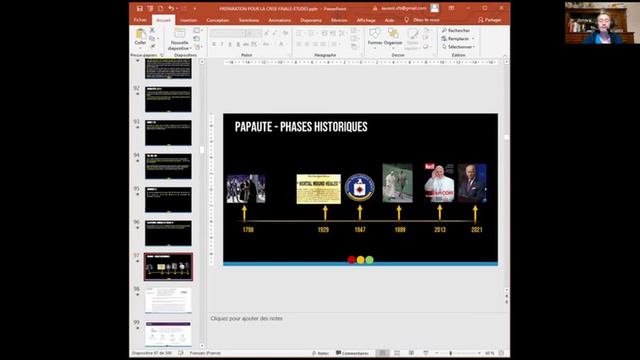Toggle Italic formatting button

point(222,44)
